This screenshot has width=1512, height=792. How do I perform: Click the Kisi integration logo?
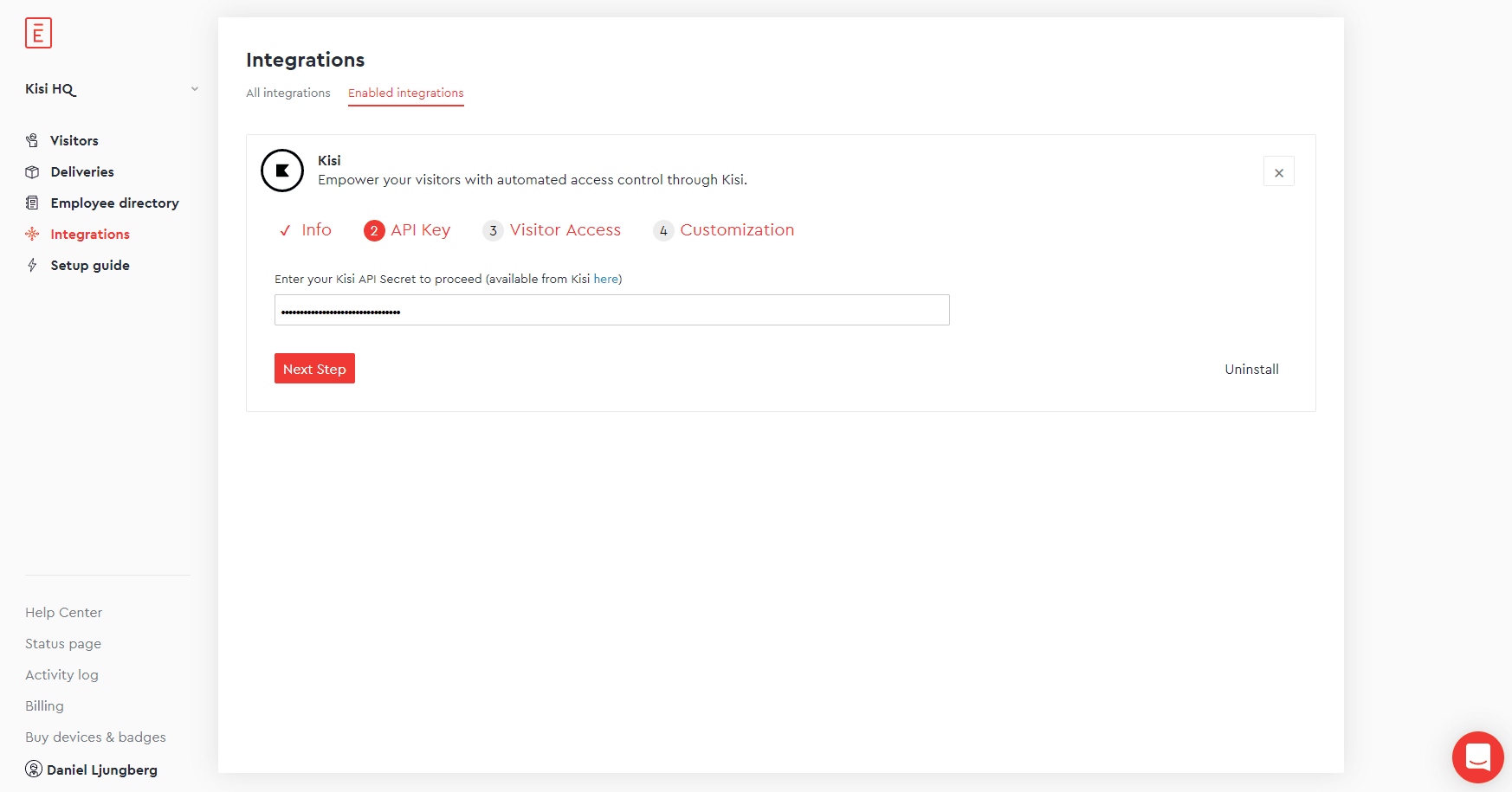[282, 171]
